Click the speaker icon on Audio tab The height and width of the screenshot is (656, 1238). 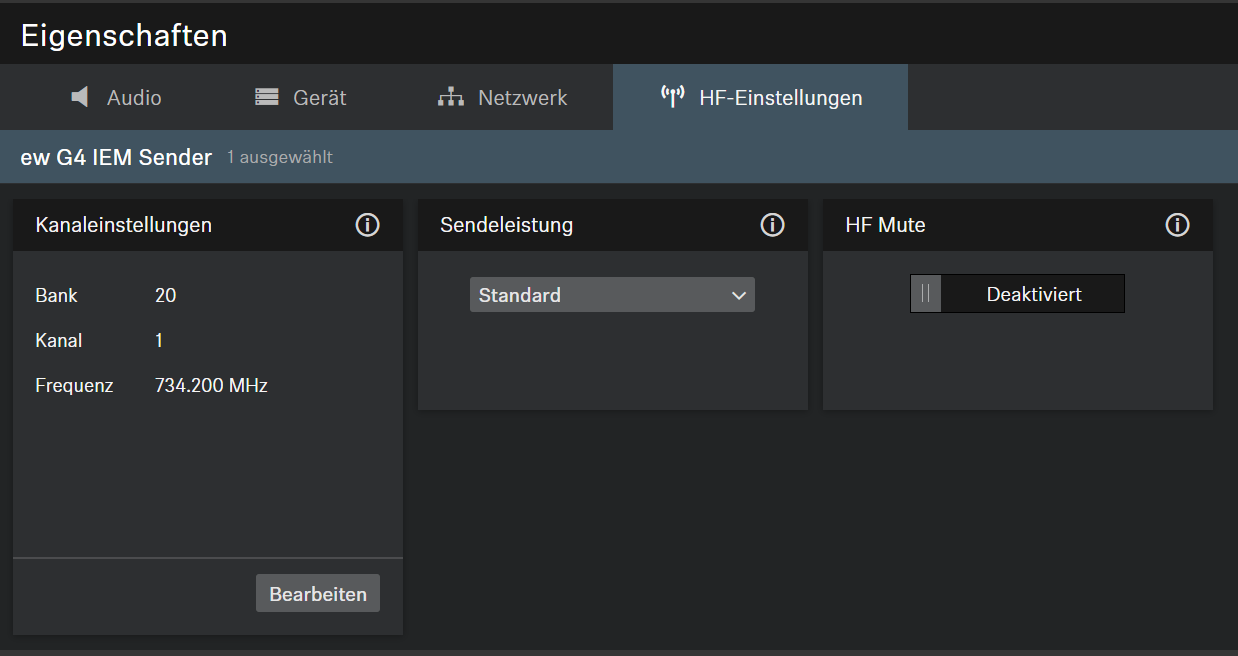click(80, 97)
